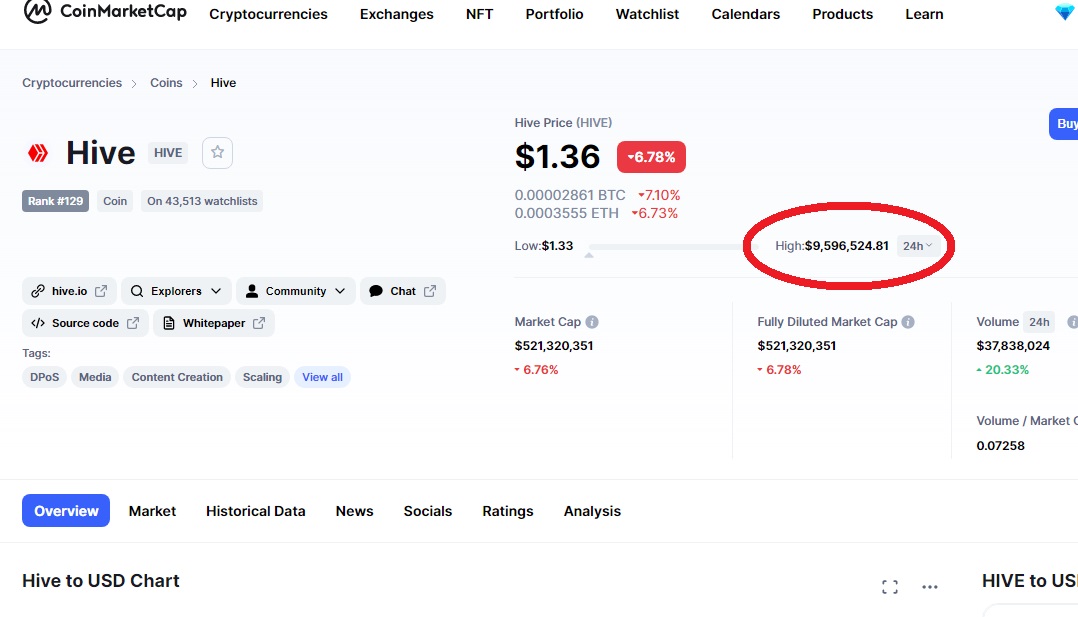Switch to the Analysis tab
Image resolution: width=1078 pixels, height=617 pixels.
tap(592, 511)
